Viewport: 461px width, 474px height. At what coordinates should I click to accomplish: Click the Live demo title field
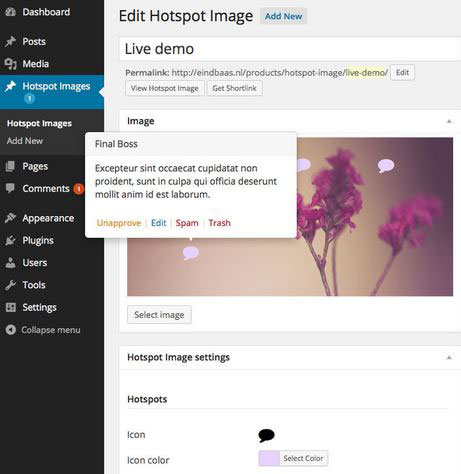click(290, 49)
